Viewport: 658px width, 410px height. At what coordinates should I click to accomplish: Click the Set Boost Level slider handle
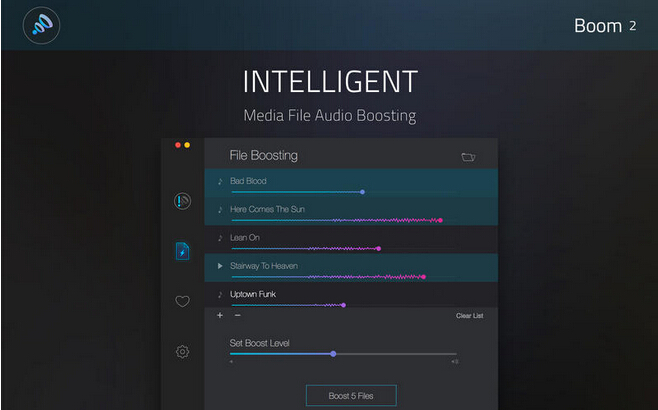pos(333,353)
